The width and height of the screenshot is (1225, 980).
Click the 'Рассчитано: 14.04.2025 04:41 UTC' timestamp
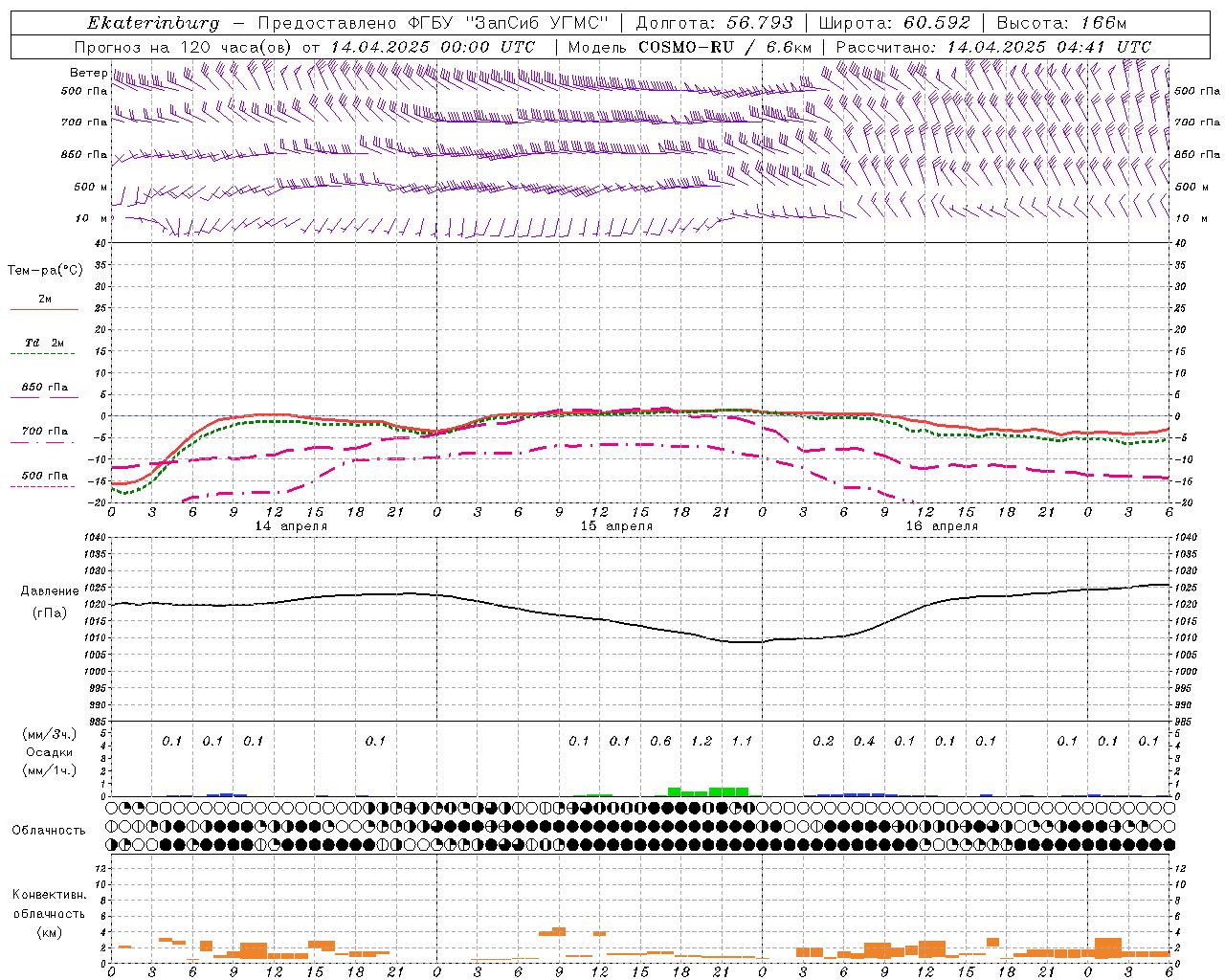993,47
